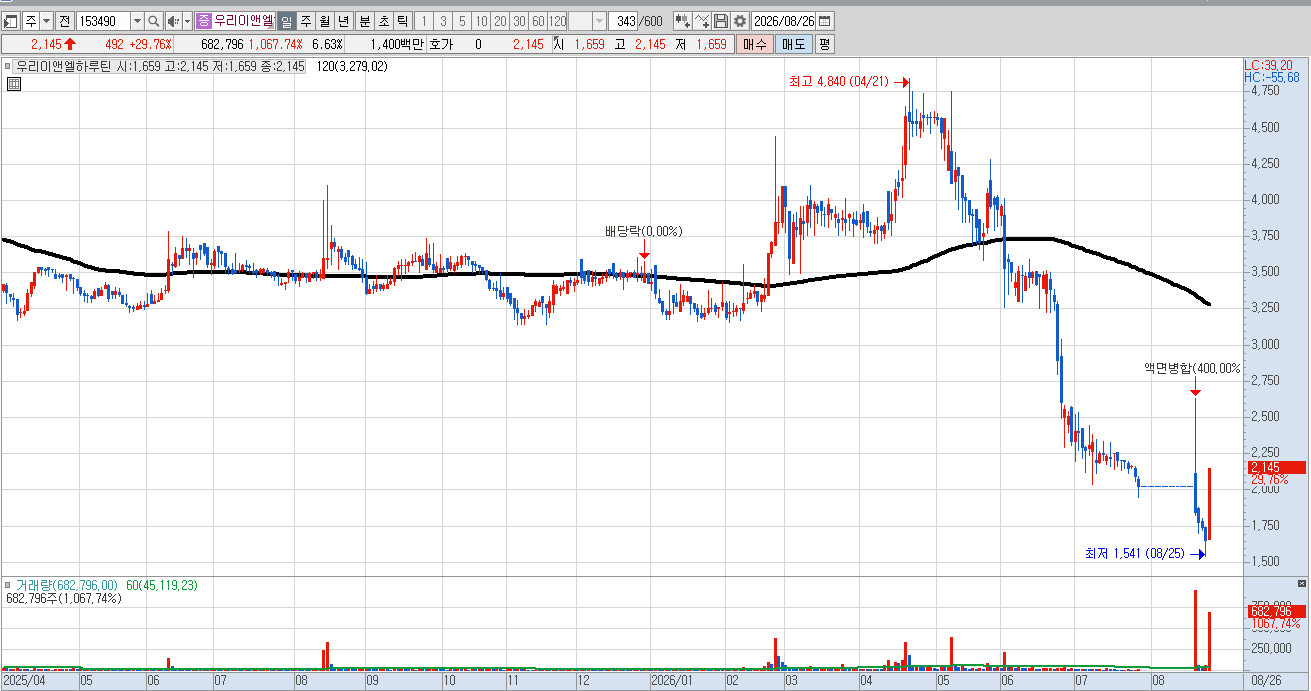Click the speaker sound icon

click(173, 21)
